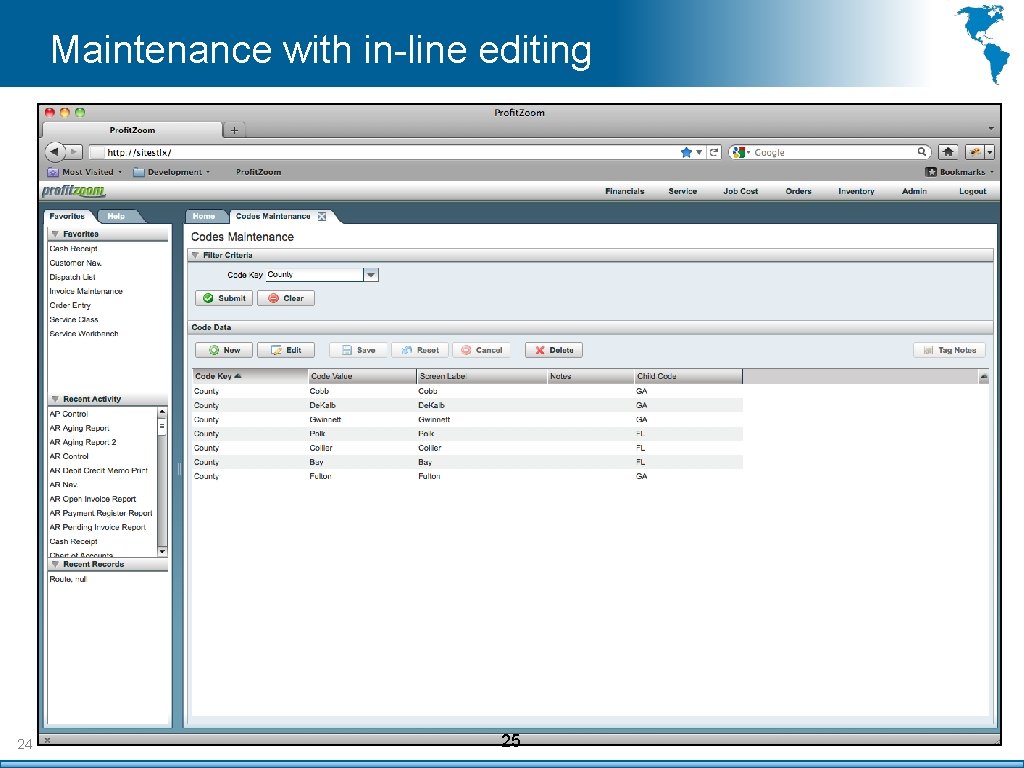Open Development bookmarks folder

click(171, 172)
